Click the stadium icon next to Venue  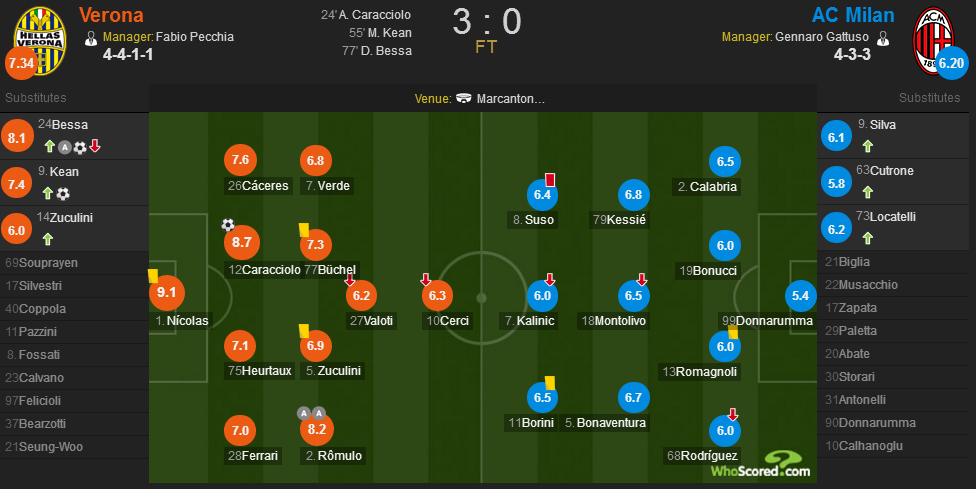coord(464,98)
